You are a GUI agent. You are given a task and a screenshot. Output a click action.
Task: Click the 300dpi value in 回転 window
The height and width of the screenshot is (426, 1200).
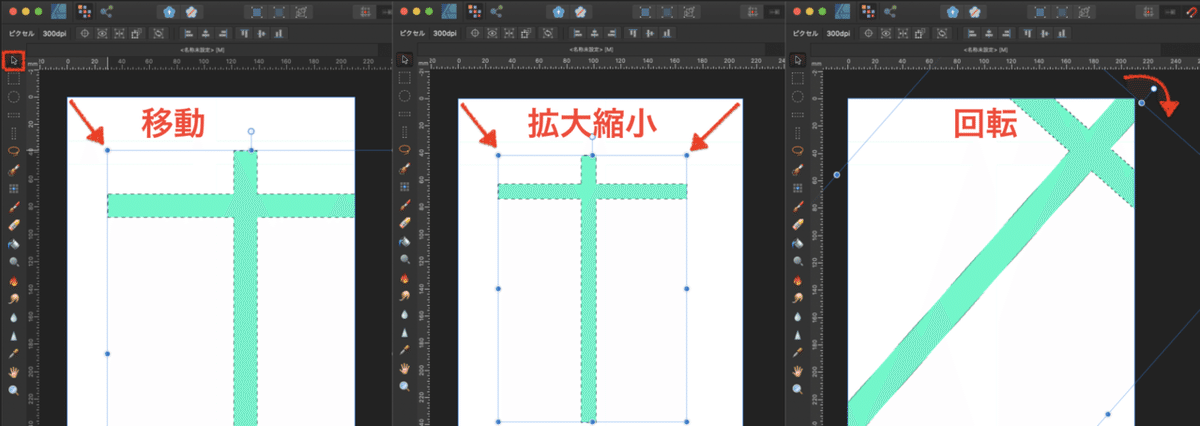pyautogui.click(x=838, y=33)
